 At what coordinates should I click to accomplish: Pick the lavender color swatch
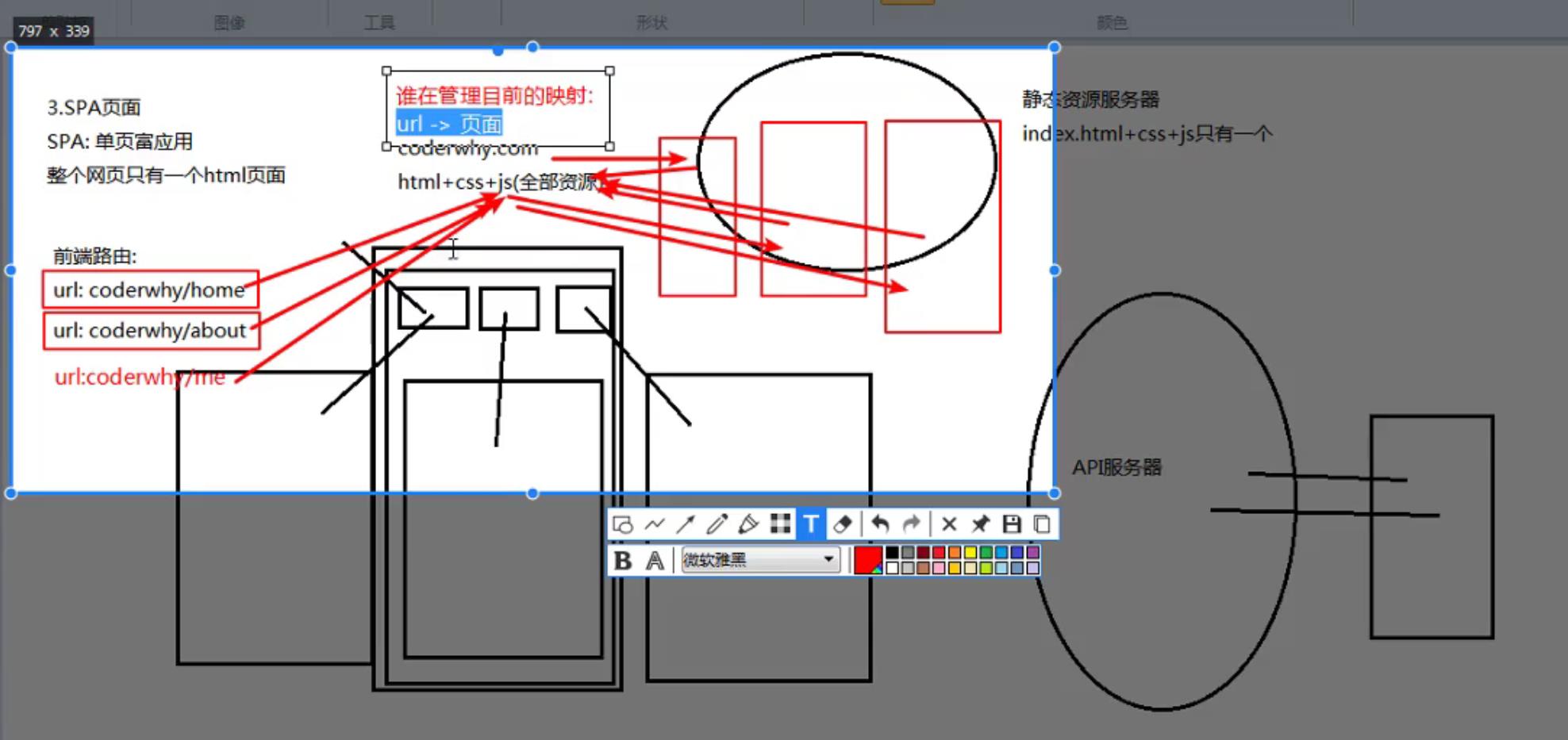point(1032,568)
